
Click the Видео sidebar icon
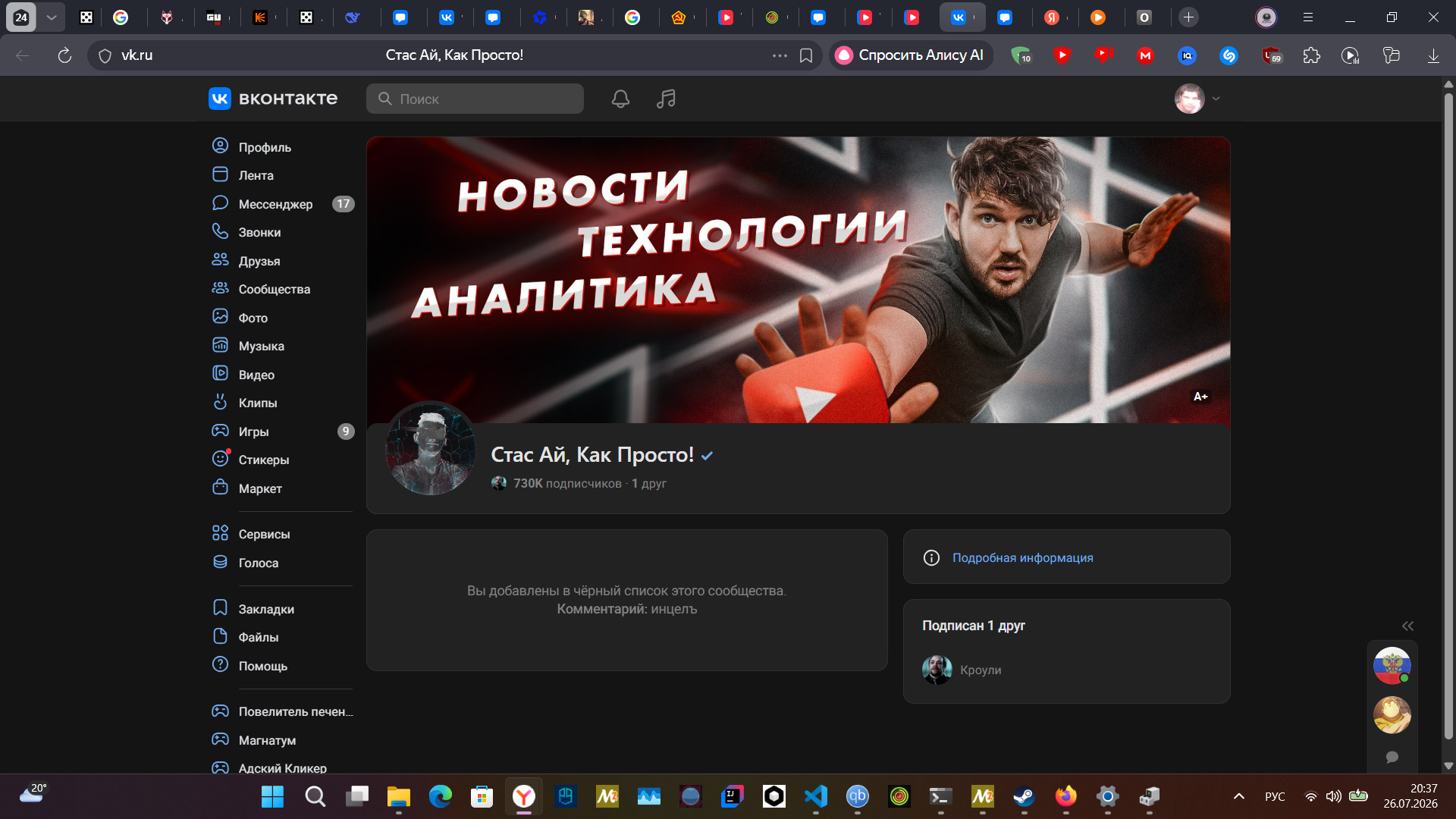coord(220,374)
